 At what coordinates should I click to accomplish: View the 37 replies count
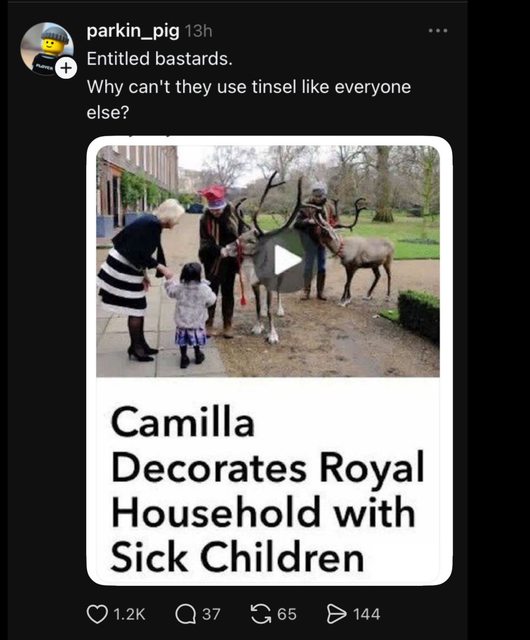click(x=211, y=614)
